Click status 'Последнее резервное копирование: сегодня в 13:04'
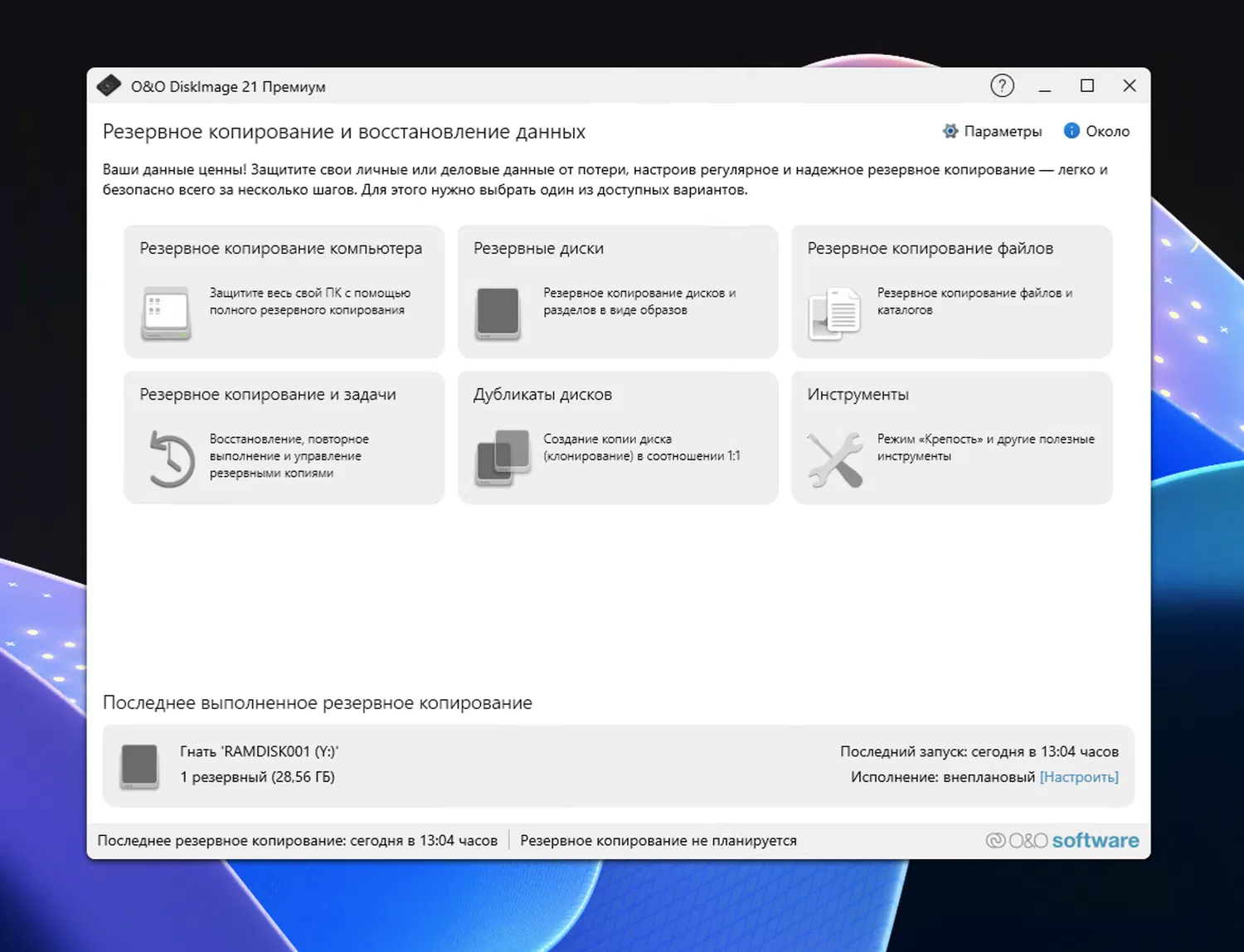This screenshot has height=952, width=1244. [x=297, y=840]
